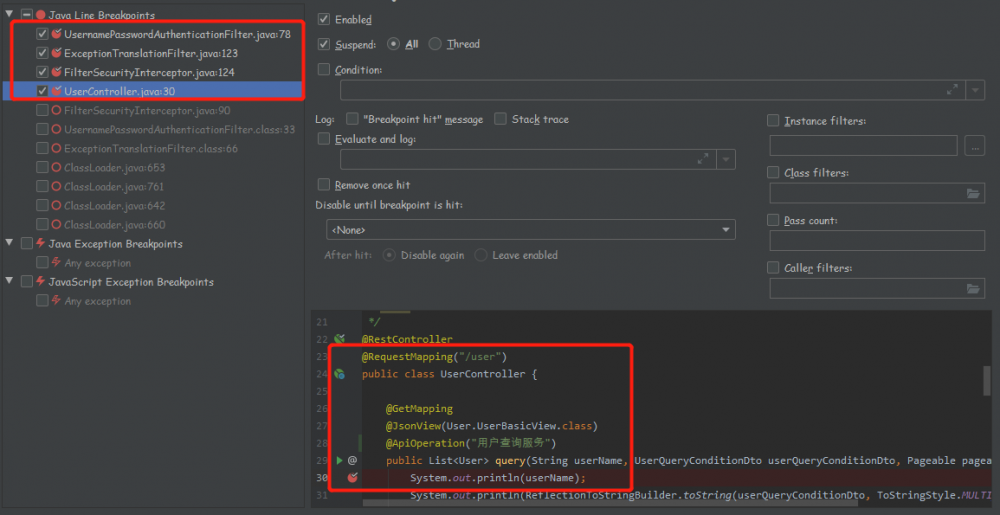Expand the Condition editor with the arrows icon

click(952, 91)
